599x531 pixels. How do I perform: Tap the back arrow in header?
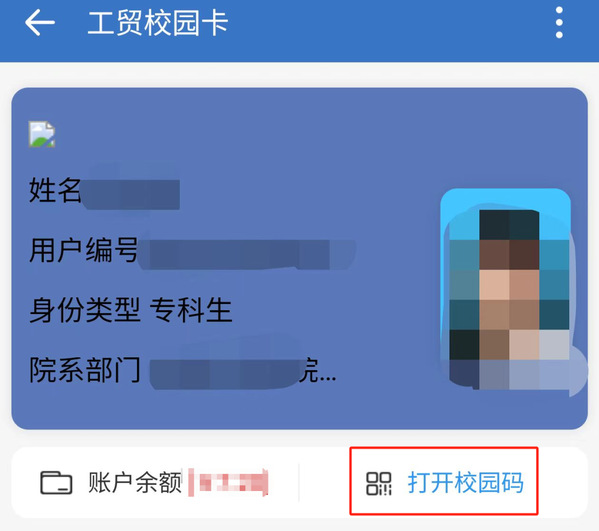(x=40, y=23)
